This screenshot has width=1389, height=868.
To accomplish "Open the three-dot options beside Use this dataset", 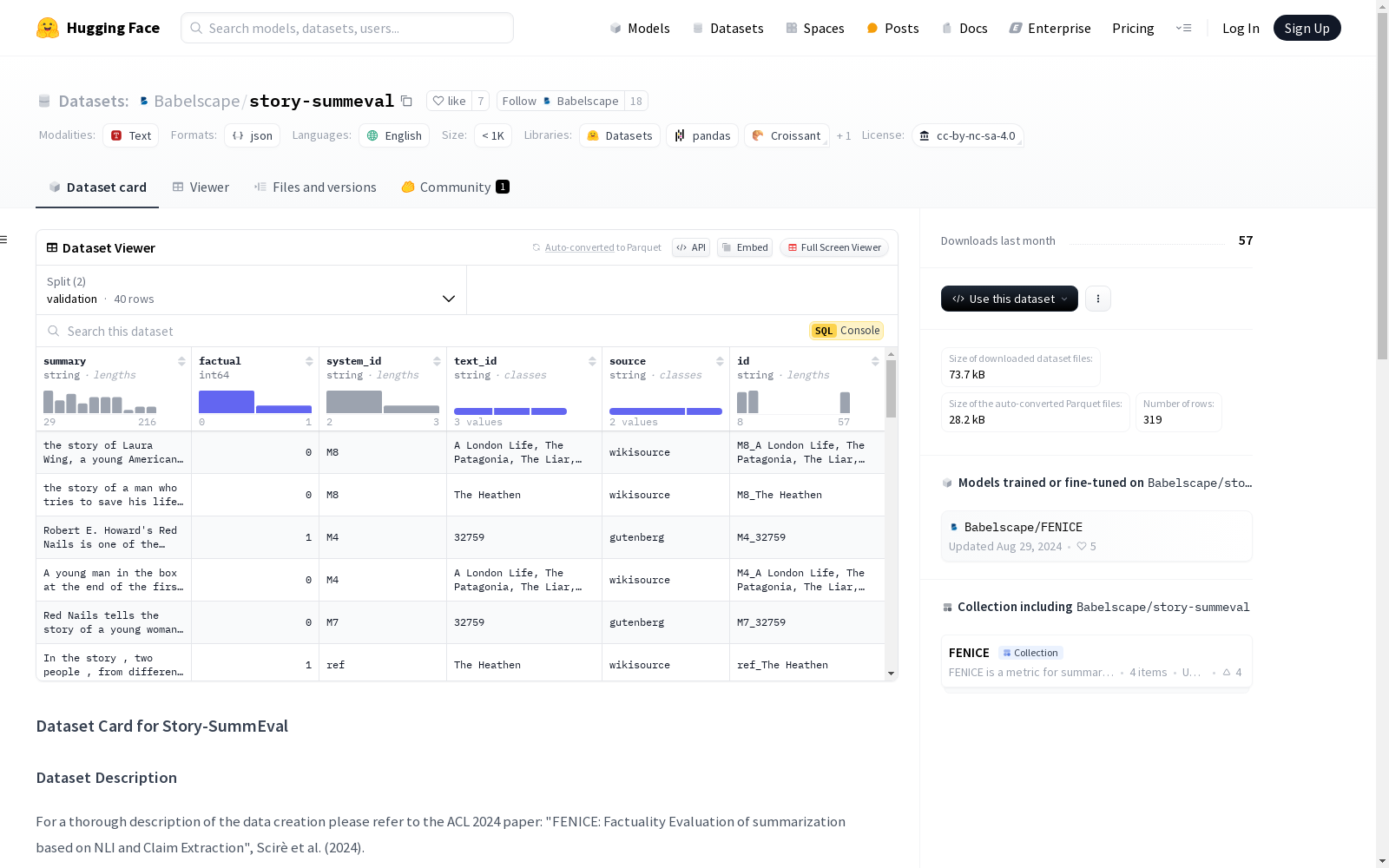I will (x=1098, y=299).
